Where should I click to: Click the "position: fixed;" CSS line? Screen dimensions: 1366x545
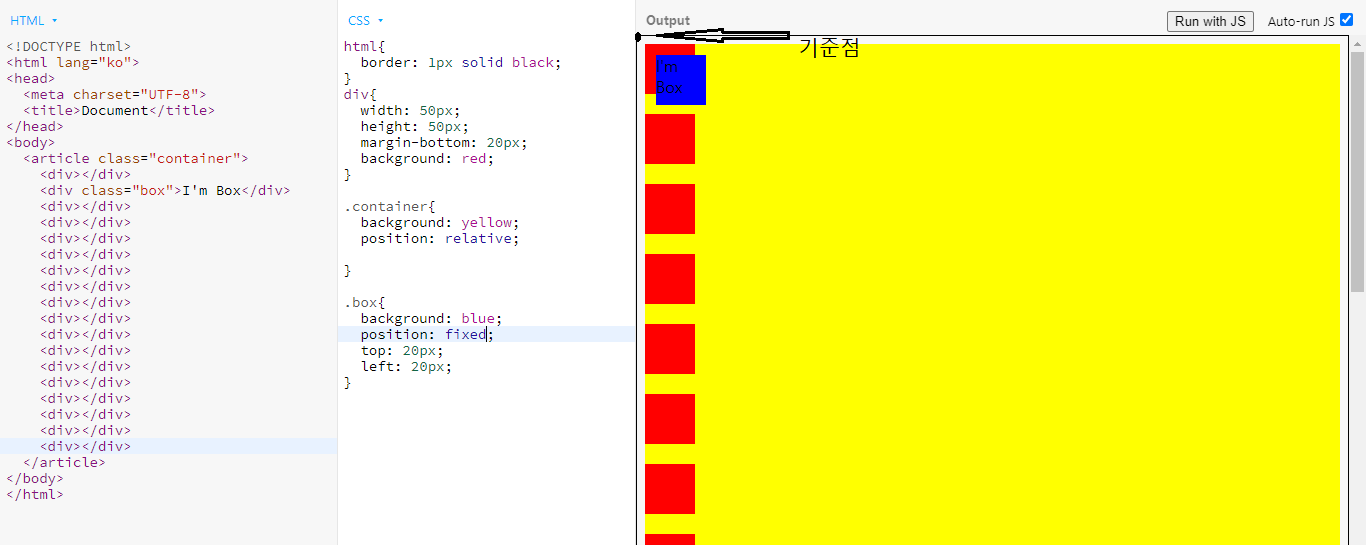click(x=428, y=334)
